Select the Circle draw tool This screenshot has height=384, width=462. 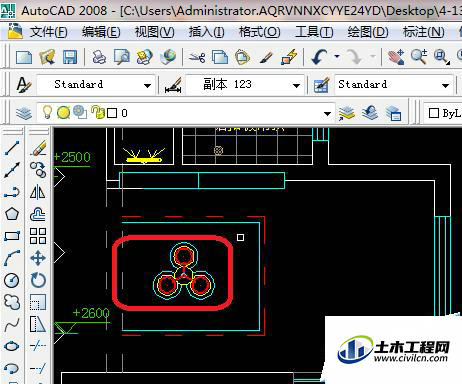point(12,280)
